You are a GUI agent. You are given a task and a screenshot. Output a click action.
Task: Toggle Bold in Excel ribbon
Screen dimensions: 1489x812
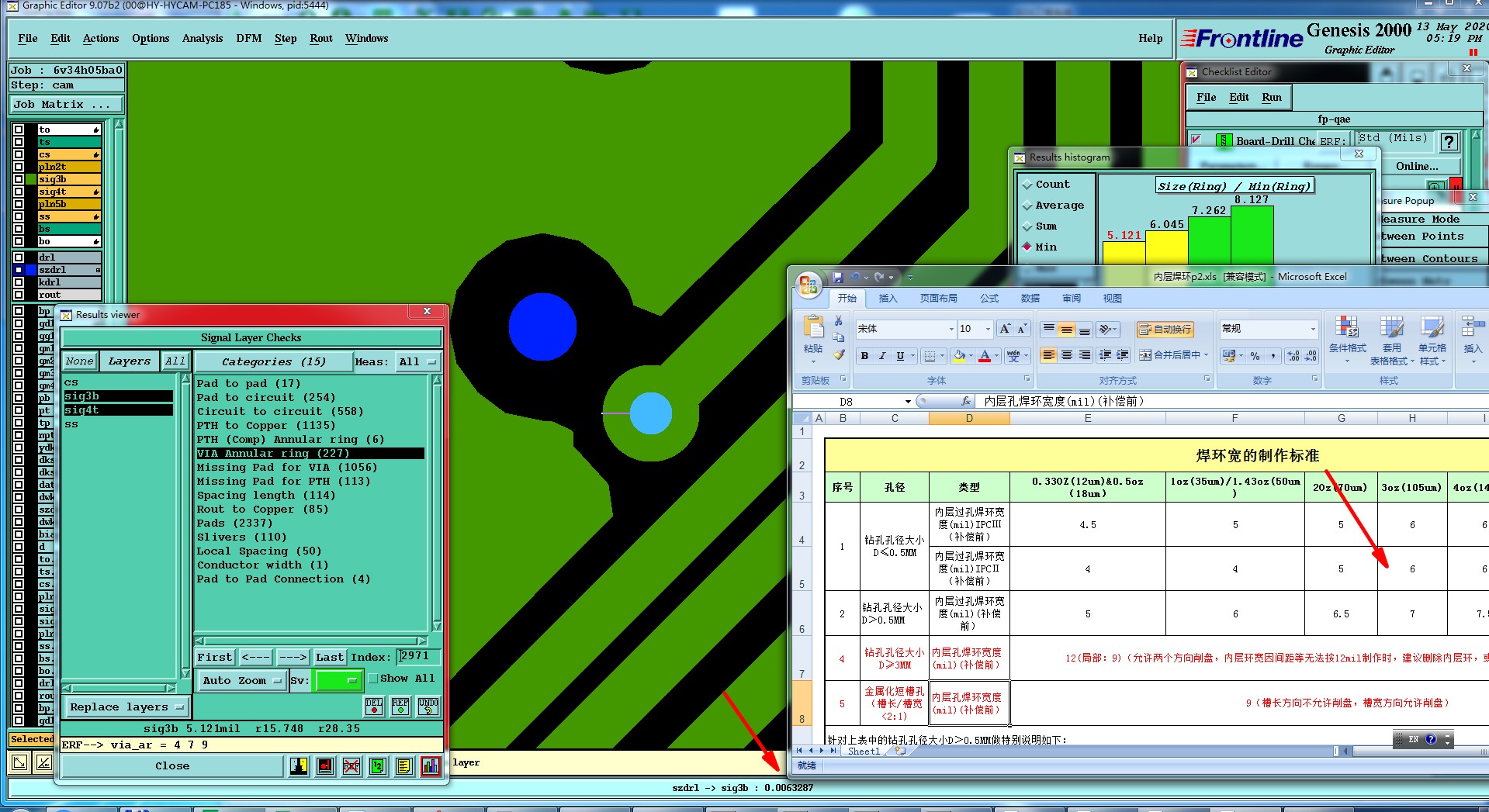point(864,356)
